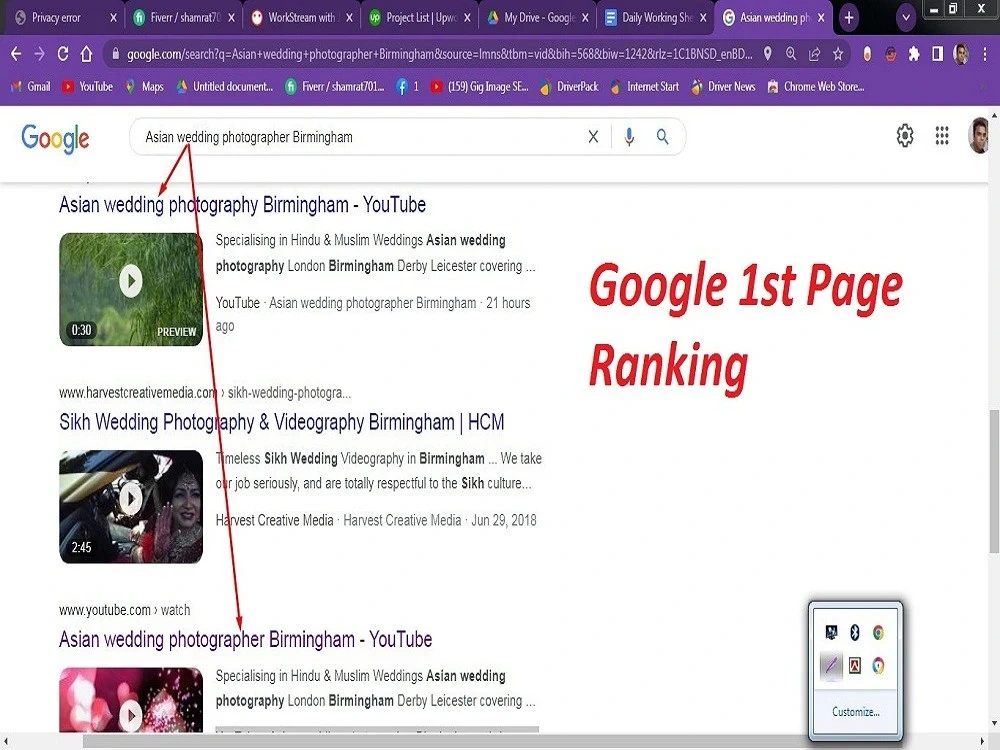Open the Facebook bookmark icon
This screenshot has height=750, width=1000.
click(x=407, y=87)
